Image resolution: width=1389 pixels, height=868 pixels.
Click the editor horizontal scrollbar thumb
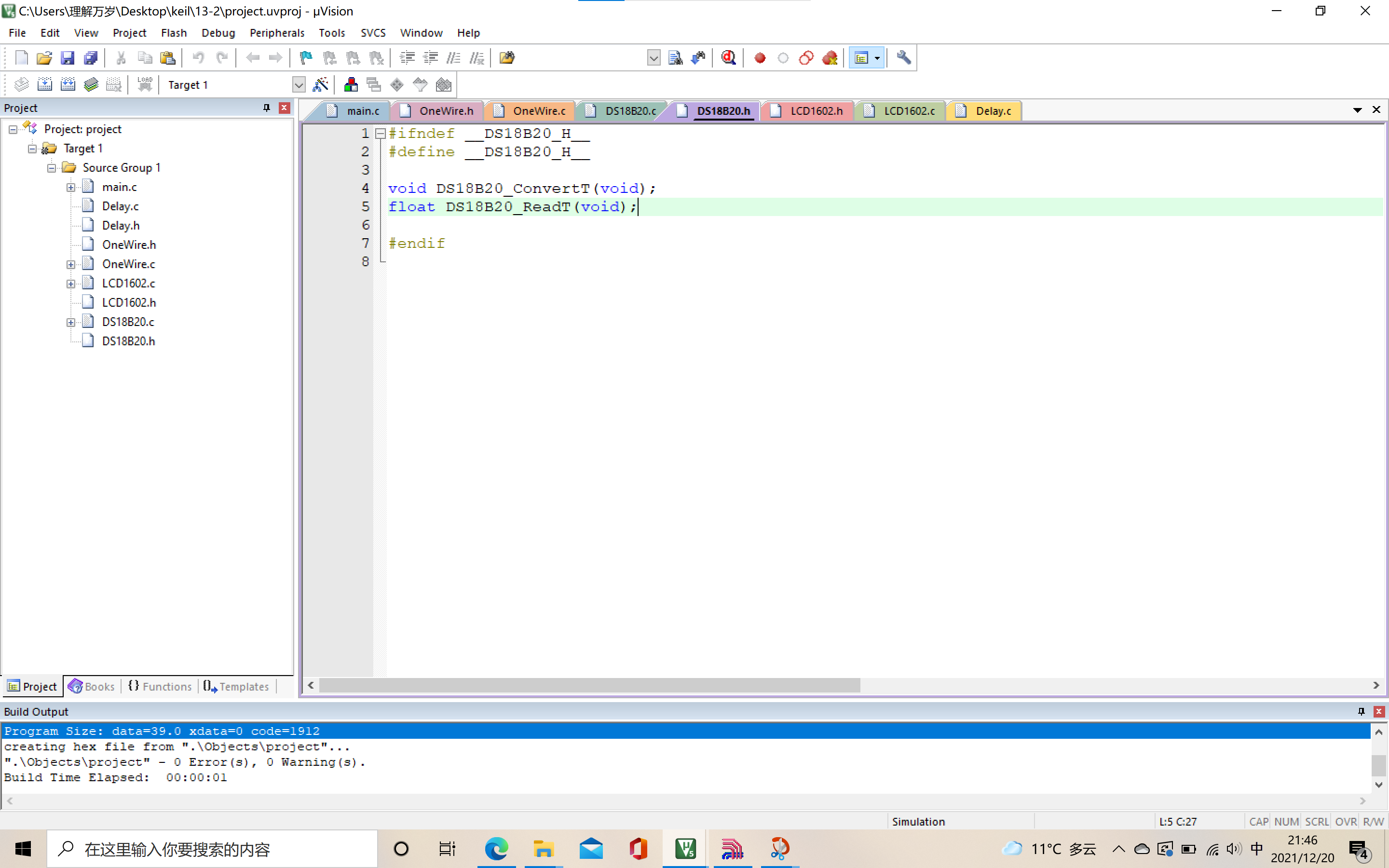(589, 685)
